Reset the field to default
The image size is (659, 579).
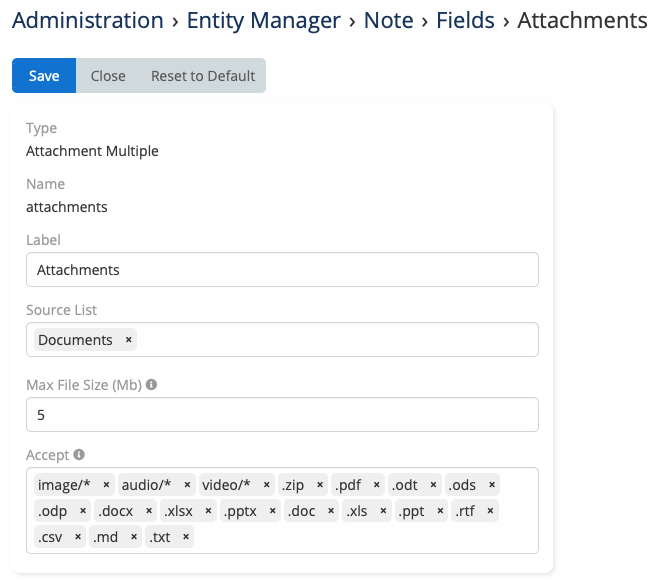(203, 76)
